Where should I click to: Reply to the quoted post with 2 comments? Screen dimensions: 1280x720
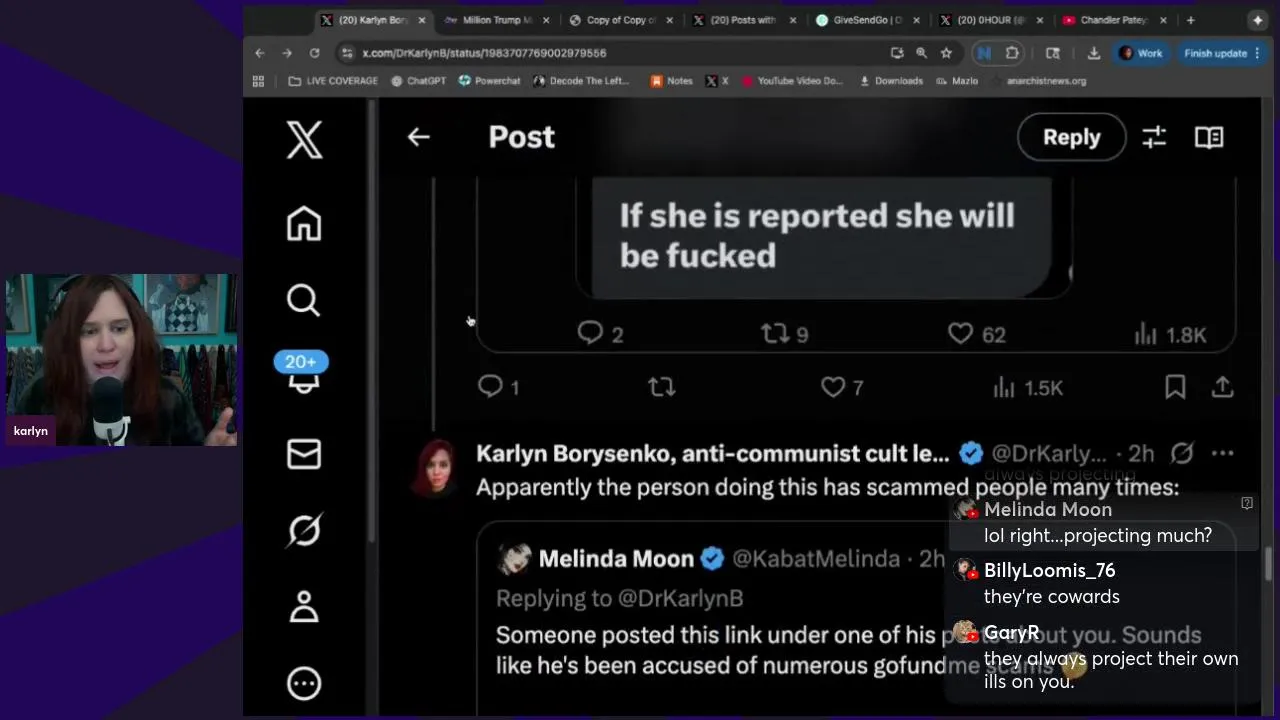(x=600, y=334)
